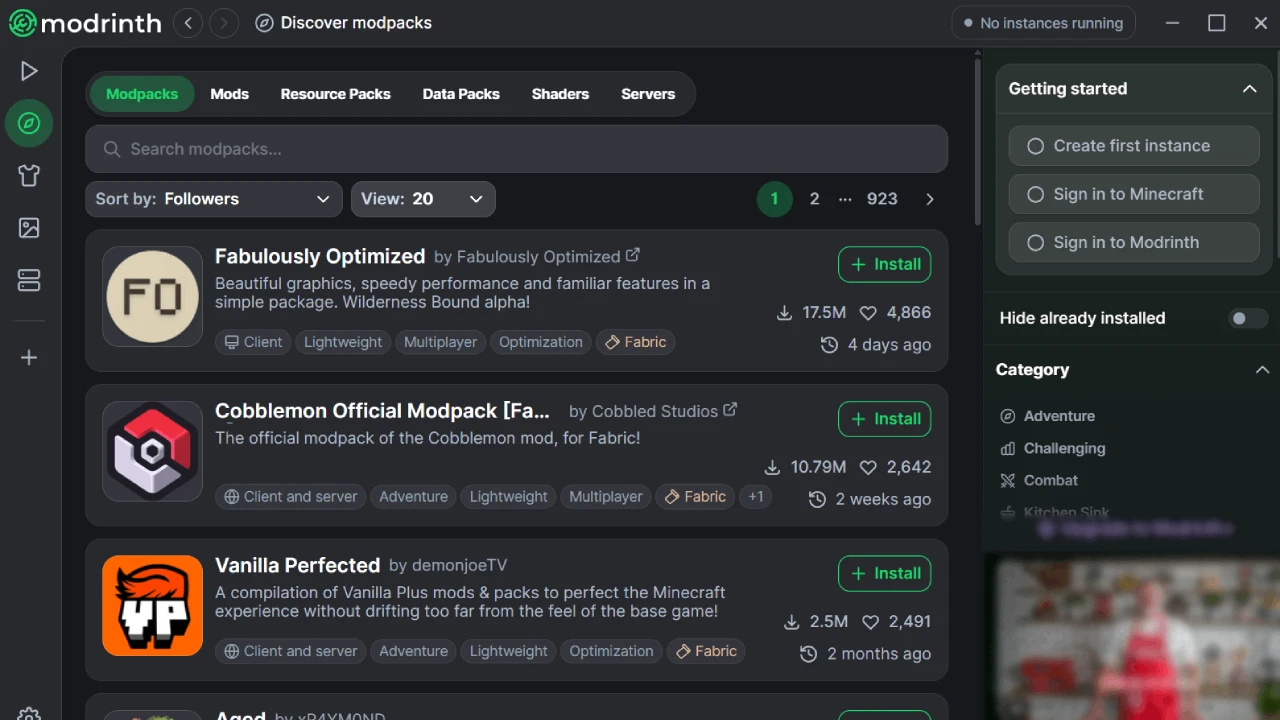
Task: Jump to page 923 of results
Action: (x=882, y=199)
